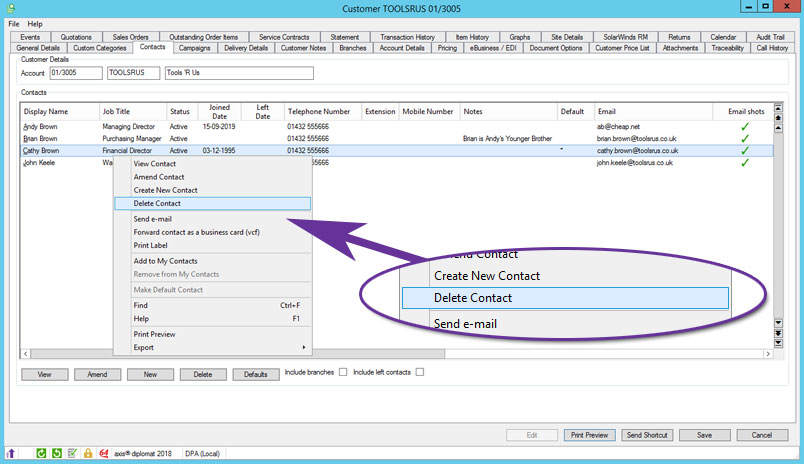Toggle Email shots tick for Brian Brown
The width and height of the screenshot is (804, 464).
745,138
